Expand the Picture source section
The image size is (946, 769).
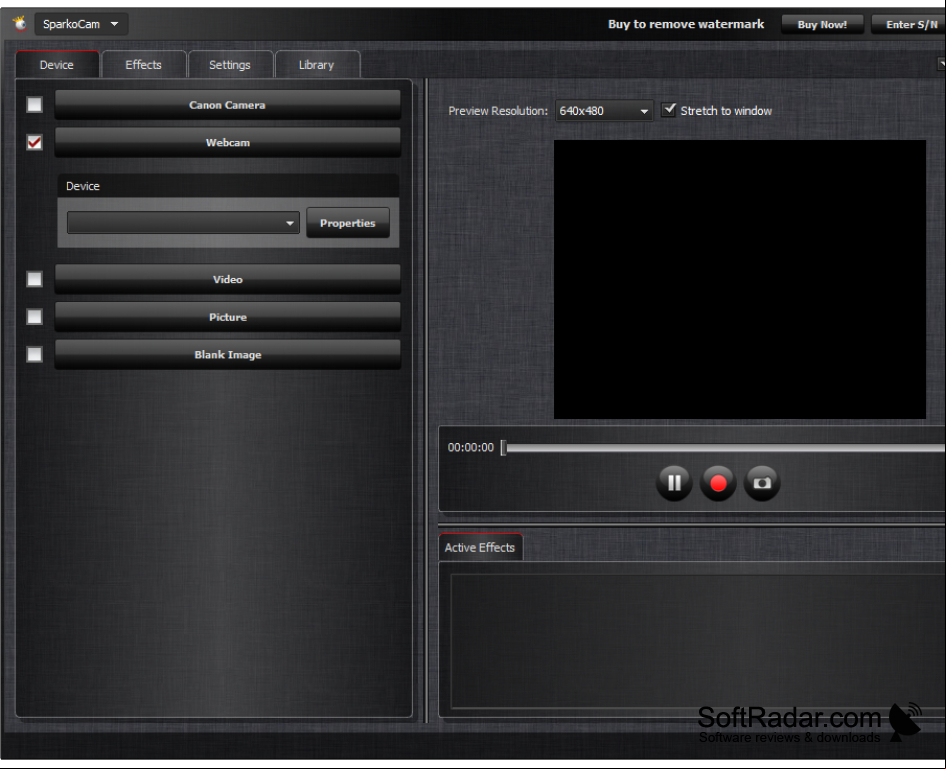tap(227, 317)
